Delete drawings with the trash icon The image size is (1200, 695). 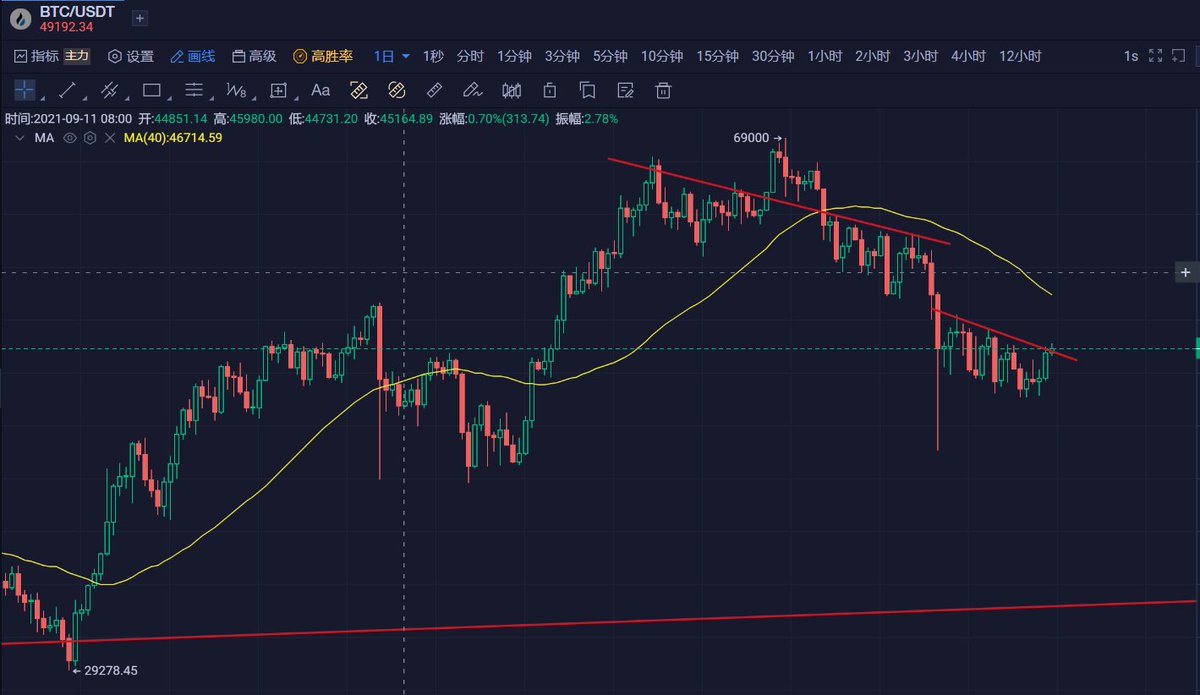tap(663, 90)
